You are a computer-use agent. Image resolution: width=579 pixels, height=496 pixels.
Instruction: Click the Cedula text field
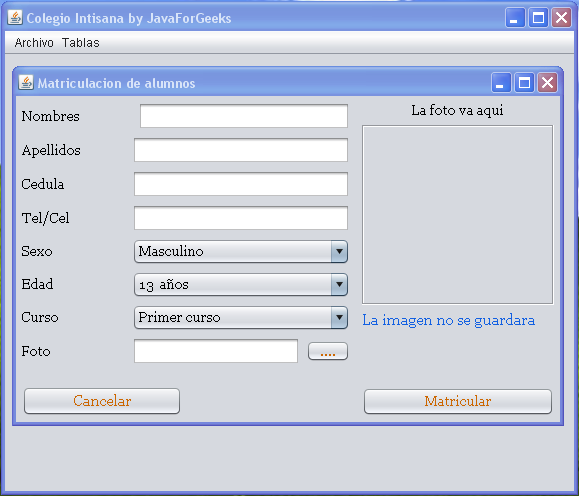pos(241,184)
